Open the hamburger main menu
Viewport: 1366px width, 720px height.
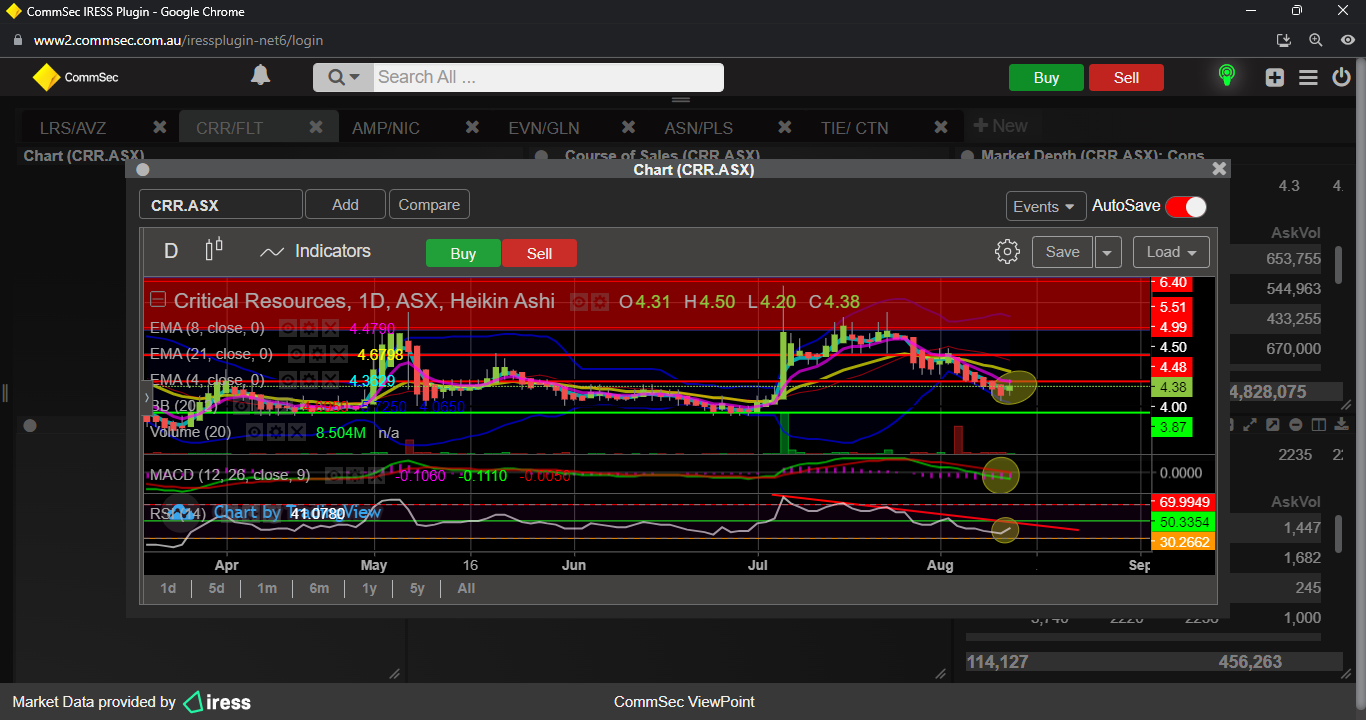(x=1308, y=77)
